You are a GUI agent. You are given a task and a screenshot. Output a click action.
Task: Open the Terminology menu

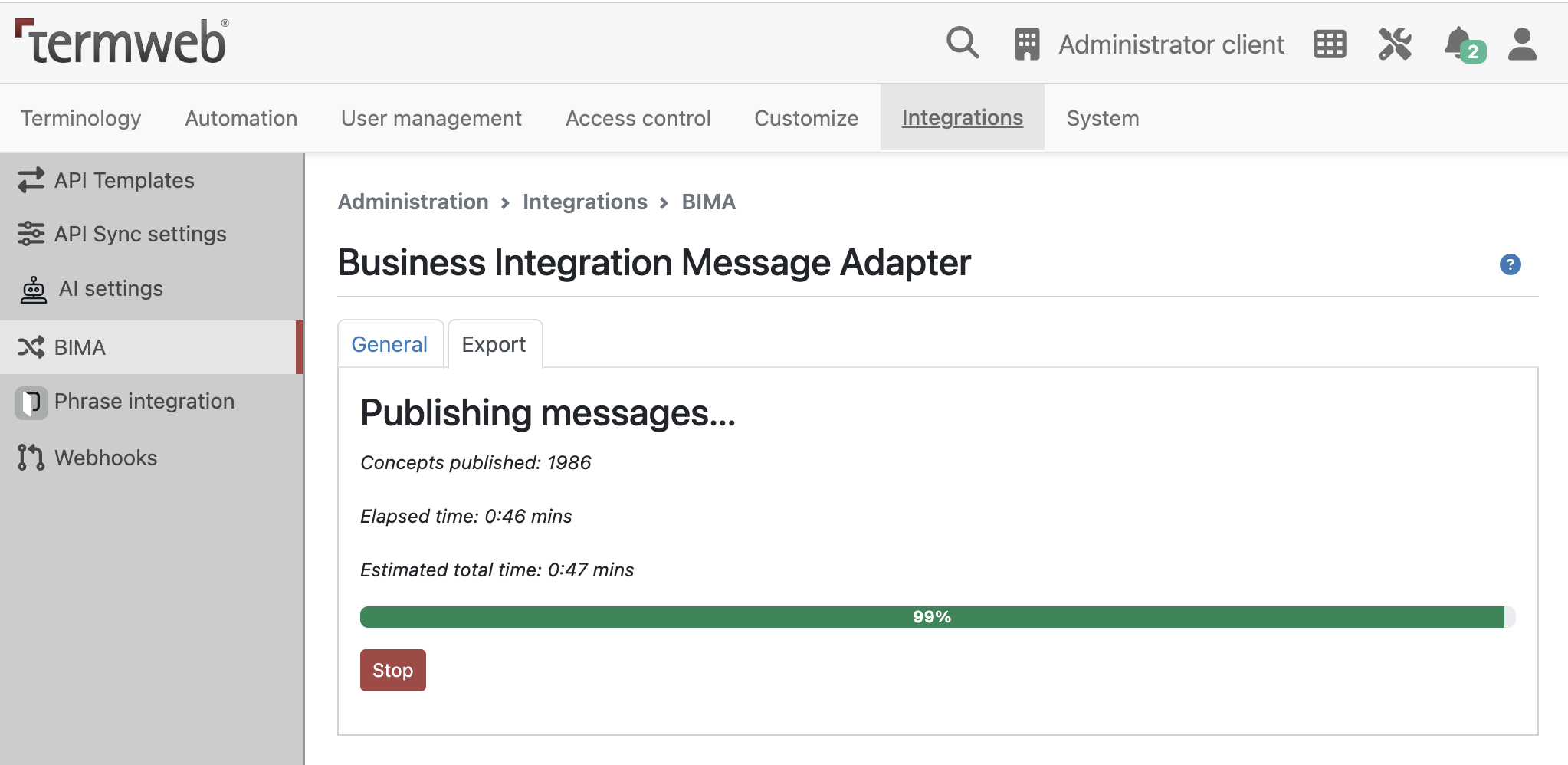coord(81,118)
